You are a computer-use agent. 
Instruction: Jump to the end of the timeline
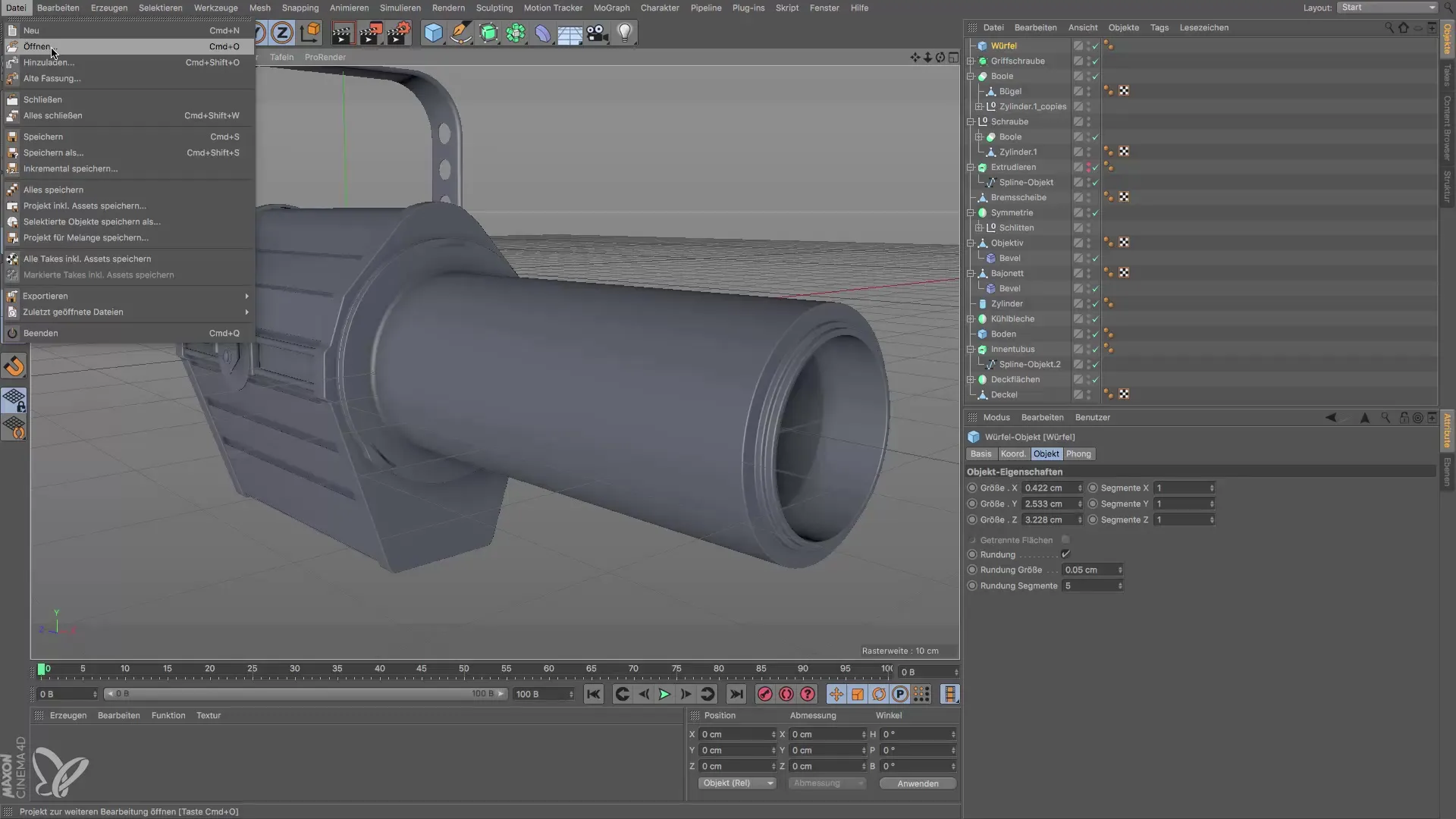[x=736, y=694]
